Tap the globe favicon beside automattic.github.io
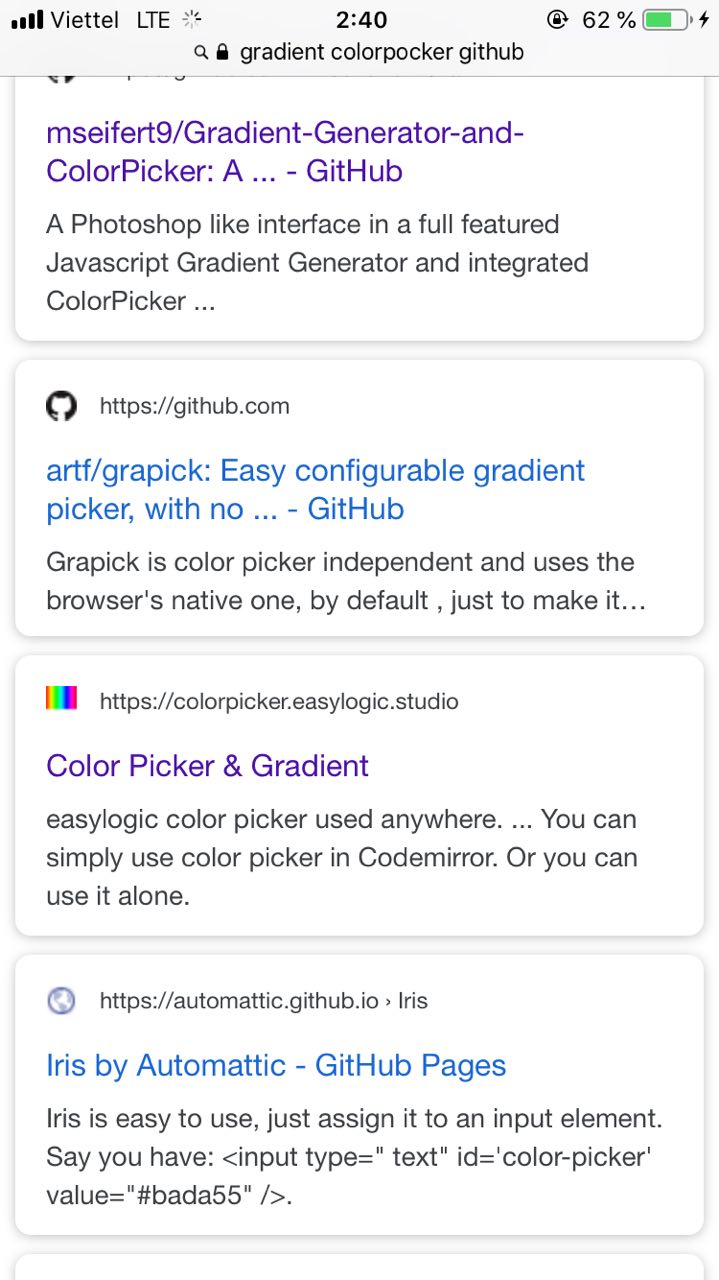719x1280 pixels. 61,1000
